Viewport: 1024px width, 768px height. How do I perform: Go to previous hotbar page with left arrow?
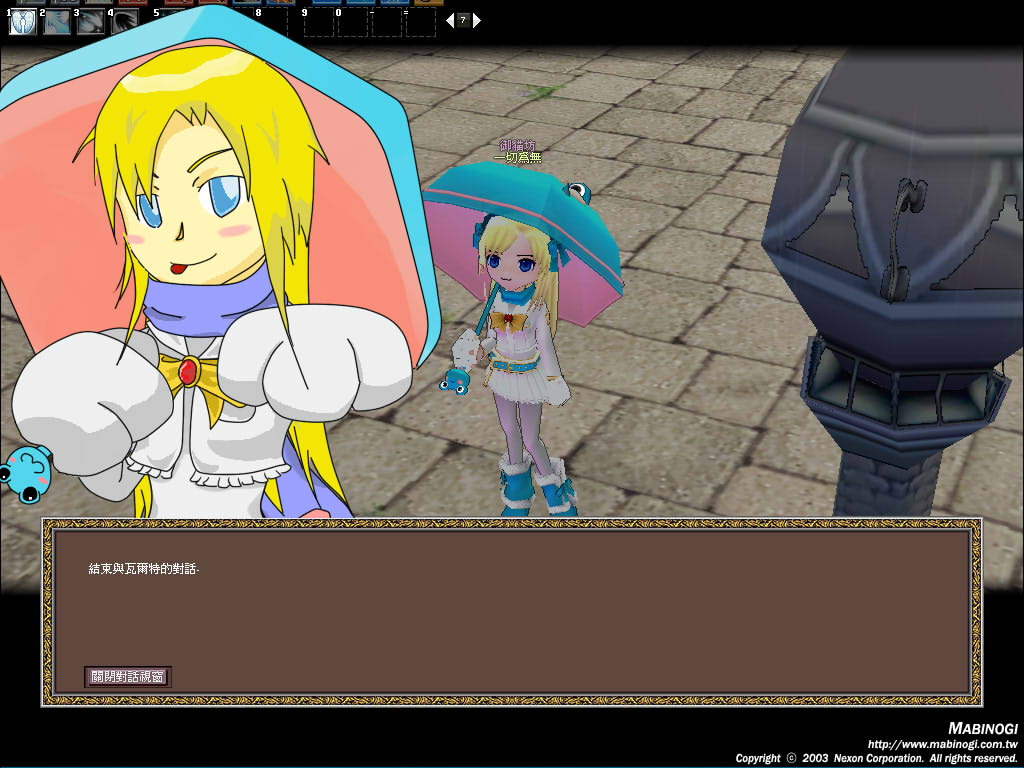click(450, 19)
